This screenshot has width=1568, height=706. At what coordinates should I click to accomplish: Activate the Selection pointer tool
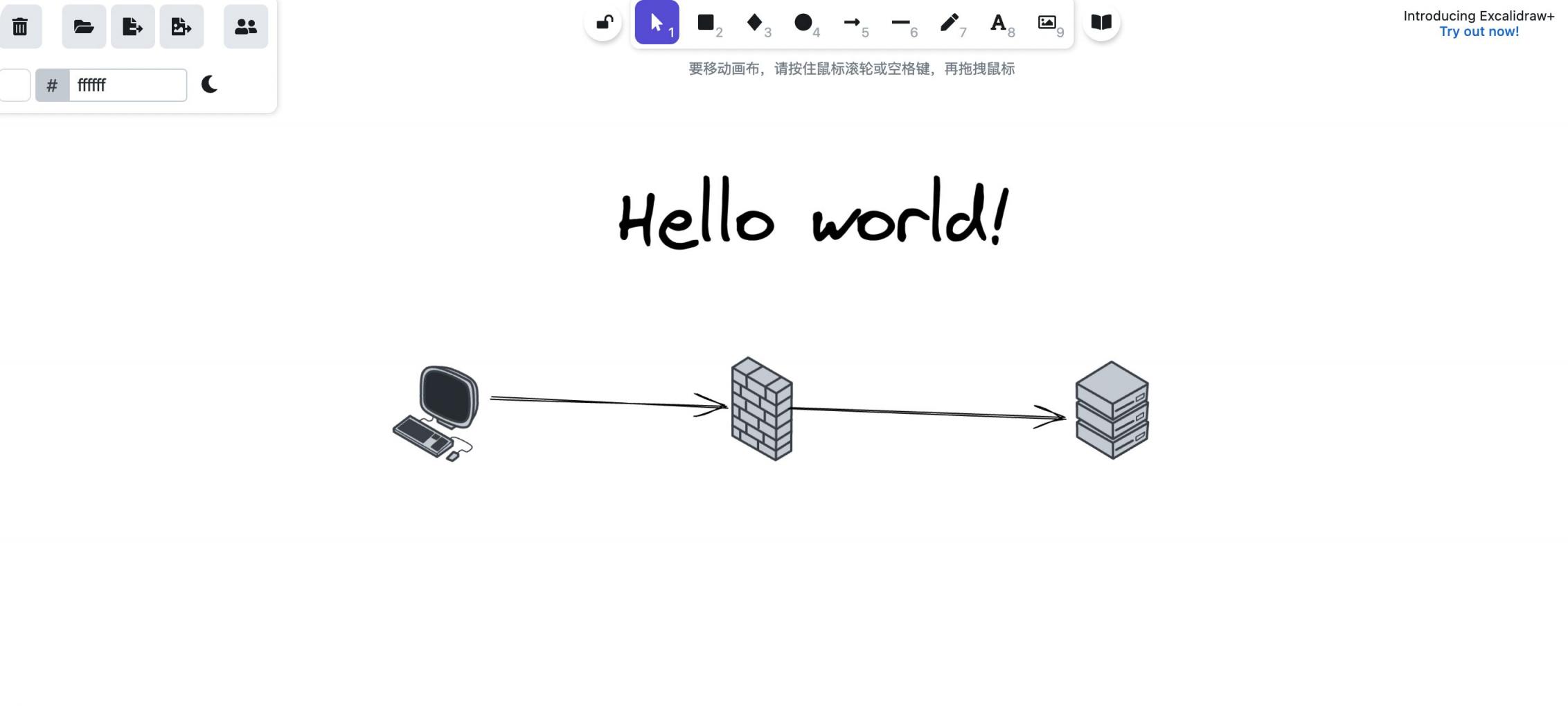point(657,23)
